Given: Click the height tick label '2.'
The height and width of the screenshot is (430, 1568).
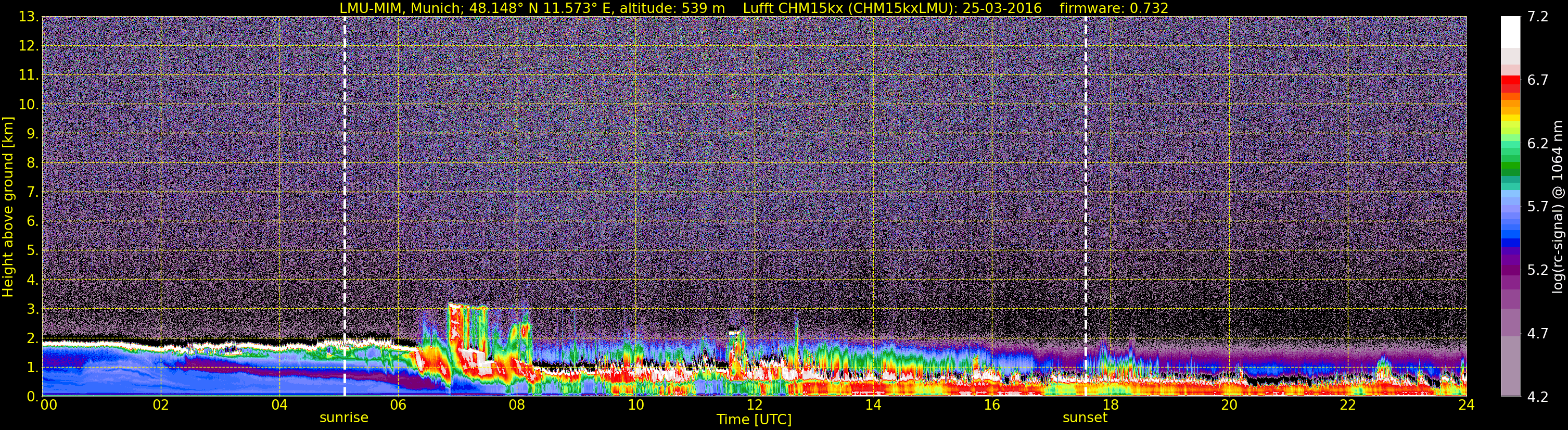Looking at the screenshot, I should [32, 338].
